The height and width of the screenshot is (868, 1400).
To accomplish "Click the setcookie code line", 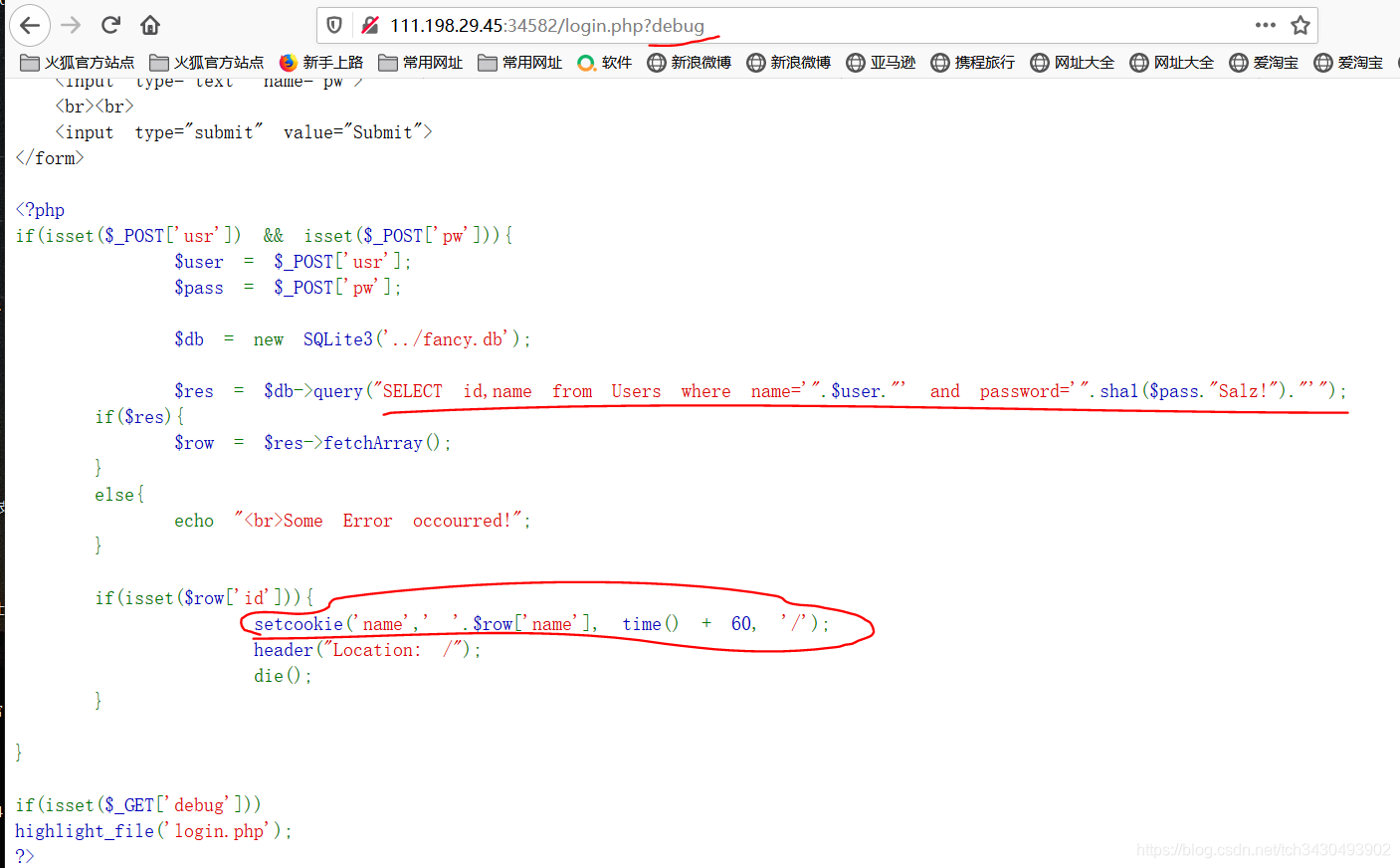I will pos(541,624).
